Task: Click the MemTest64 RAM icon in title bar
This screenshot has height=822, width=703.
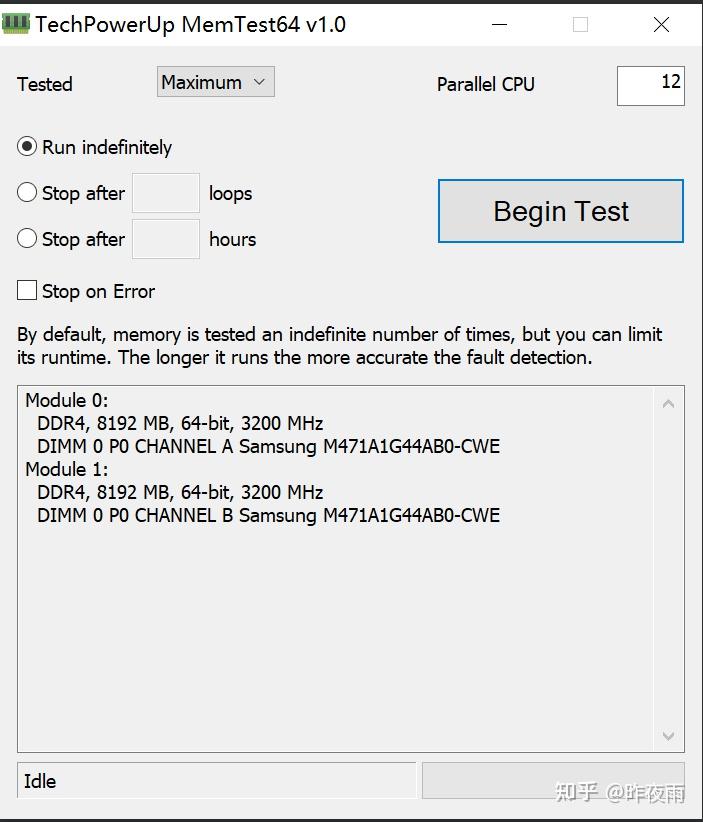Action: [16, 24]
